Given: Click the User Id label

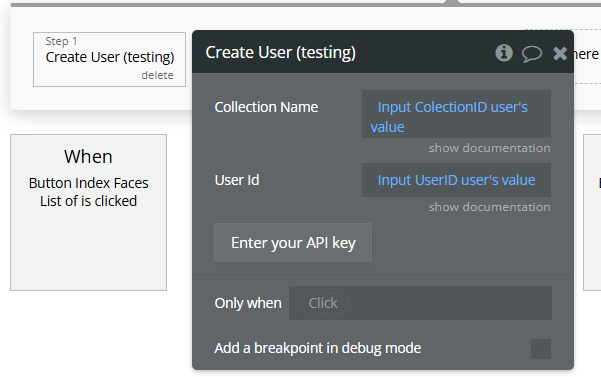Looking at the screenshot, I should tap(237, 180).
